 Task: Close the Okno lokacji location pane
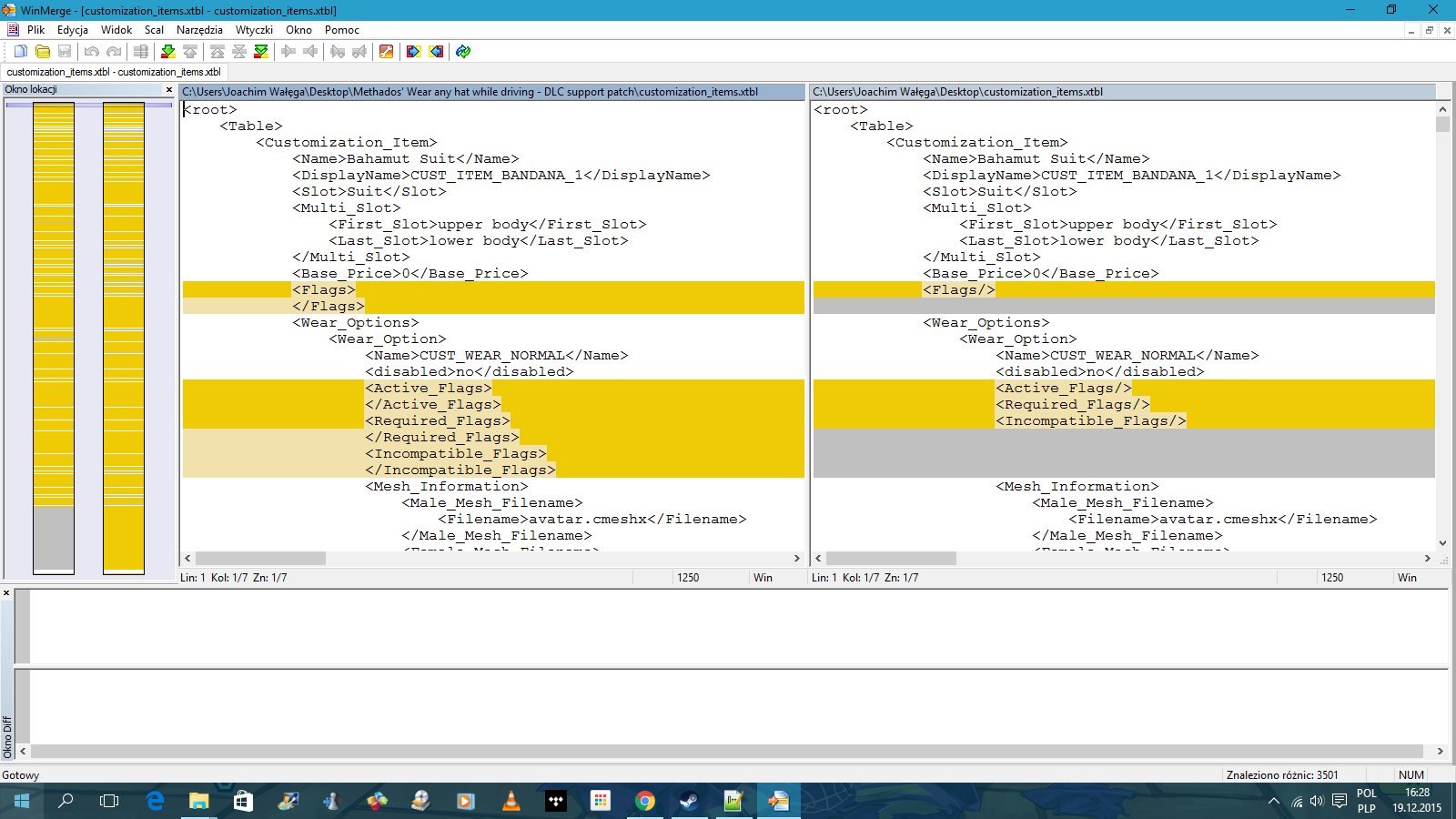point(169,89)
